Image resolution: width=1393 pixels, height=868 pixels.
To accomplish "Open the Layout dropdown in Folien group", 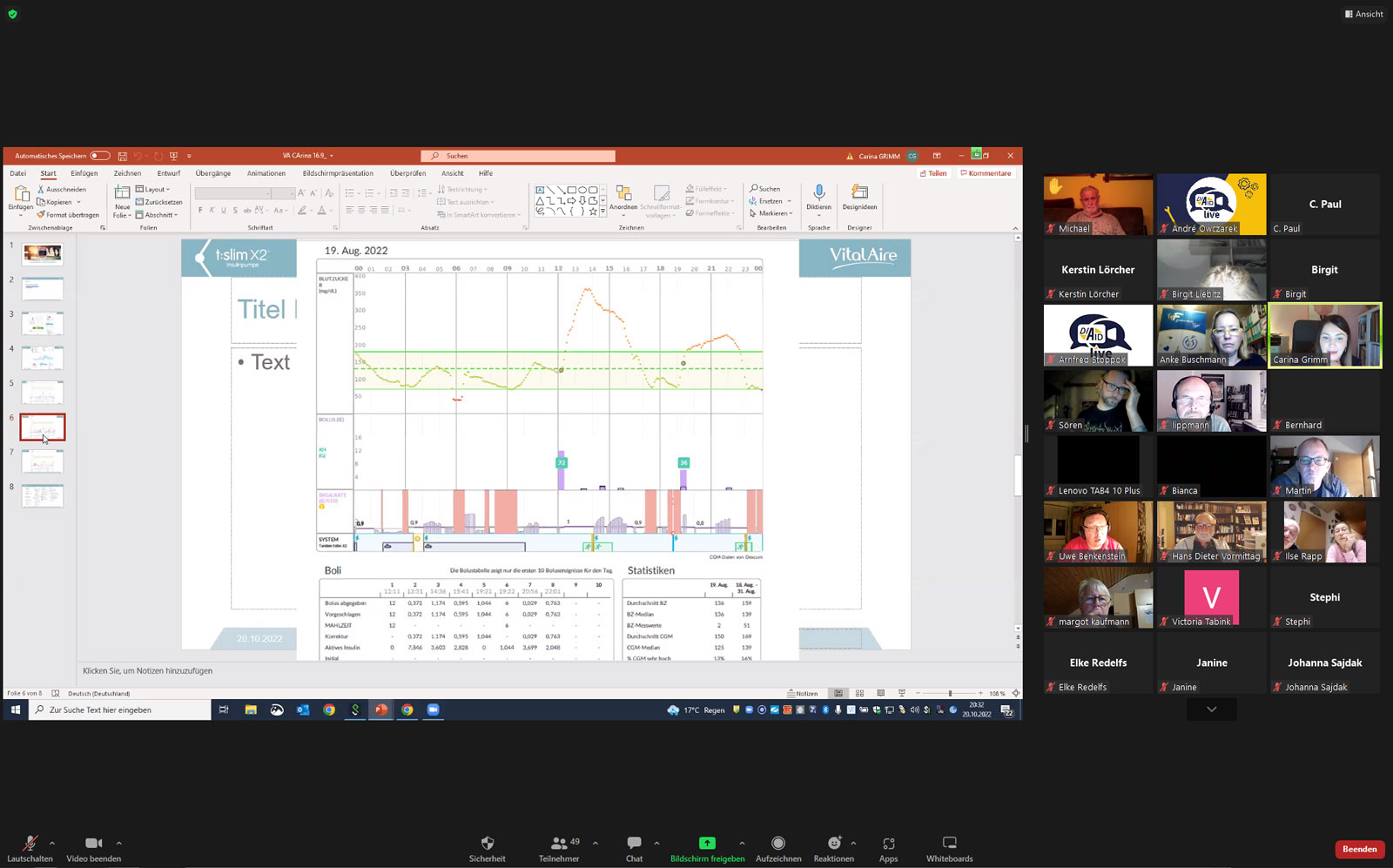I will (x=156, y=189).
